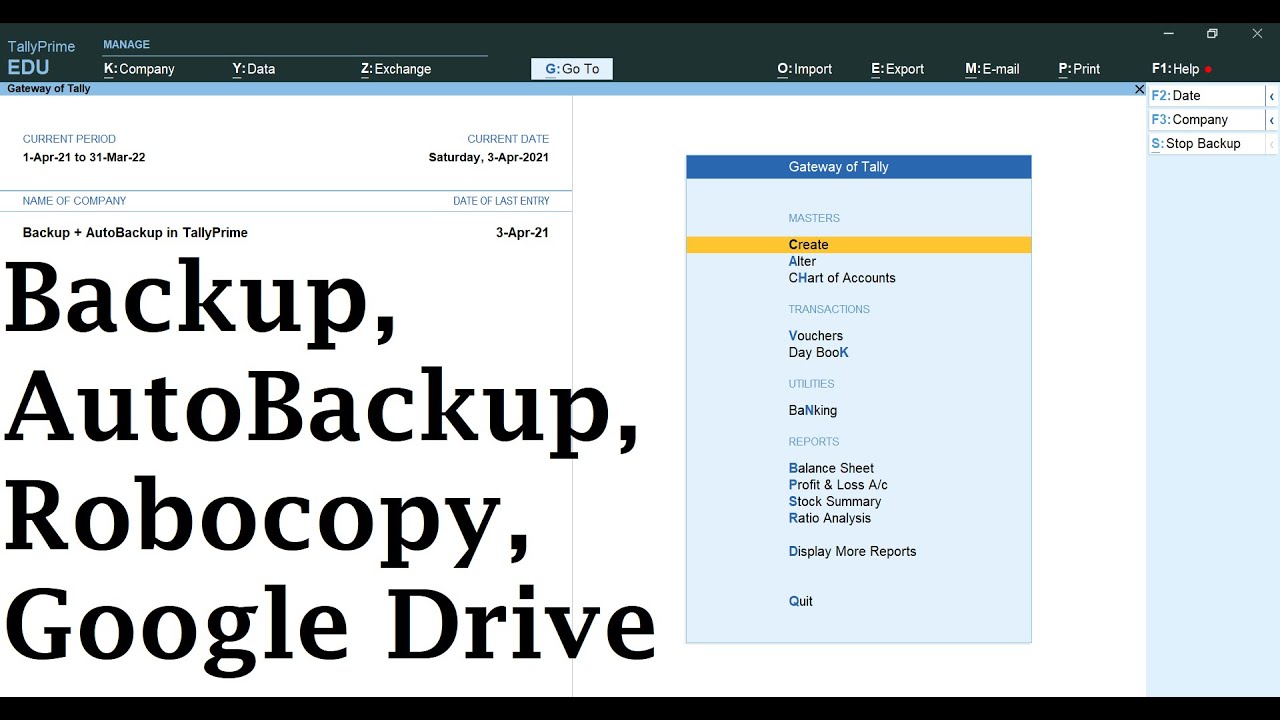Close the Gateway of Tally screen
Viewport: 1280px width, 720px height.
point(1139,89)
